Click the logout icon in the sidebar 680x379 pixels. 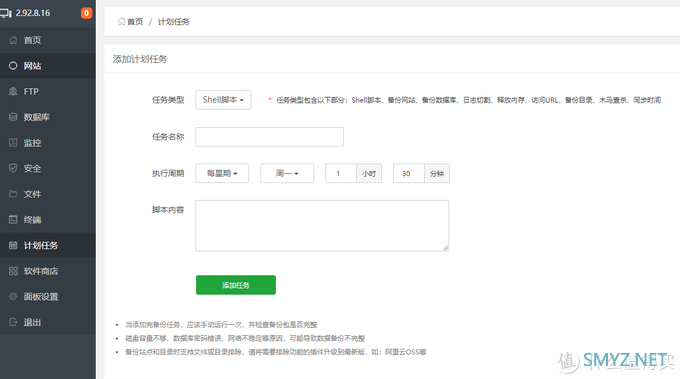click(x=13, y=322)
